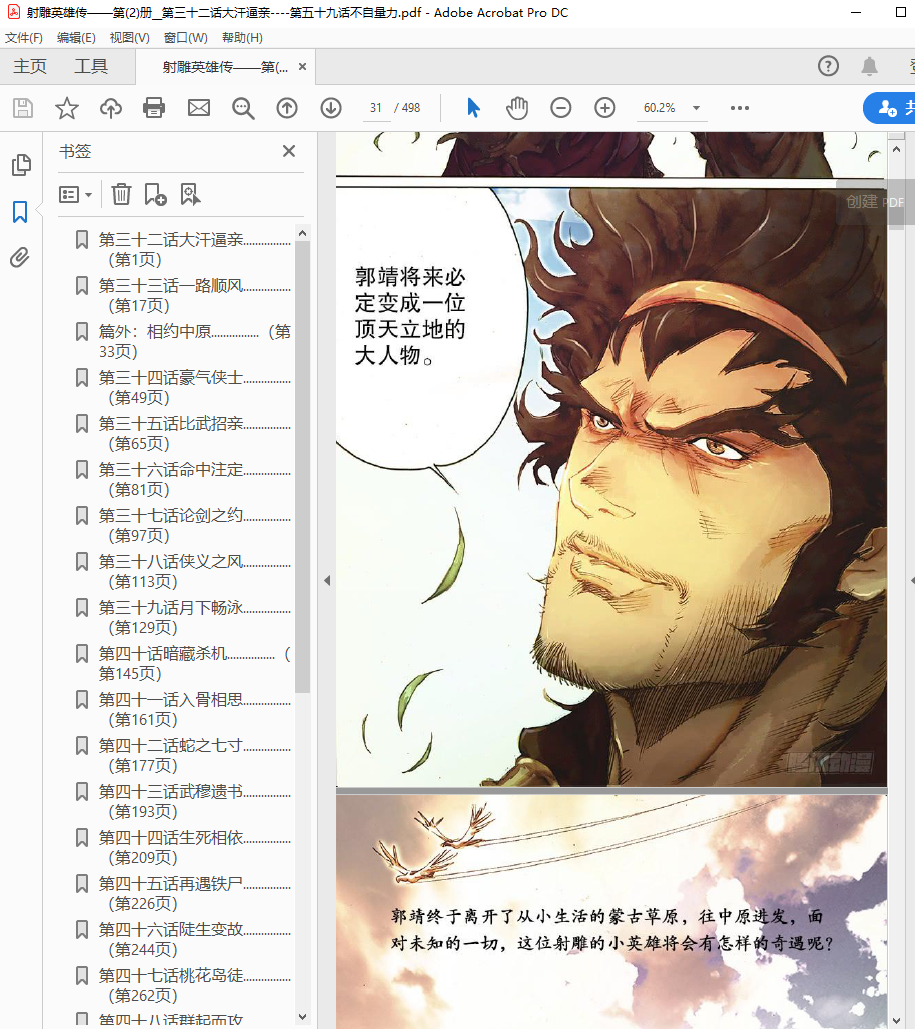Click the upload to cloud icon

(111, 108)
